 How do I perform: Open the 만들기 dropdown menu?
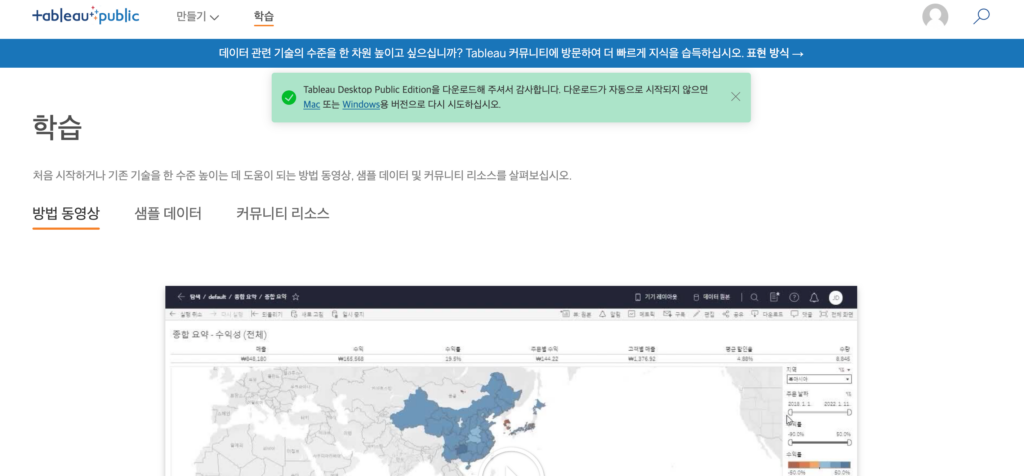point(197,16)
